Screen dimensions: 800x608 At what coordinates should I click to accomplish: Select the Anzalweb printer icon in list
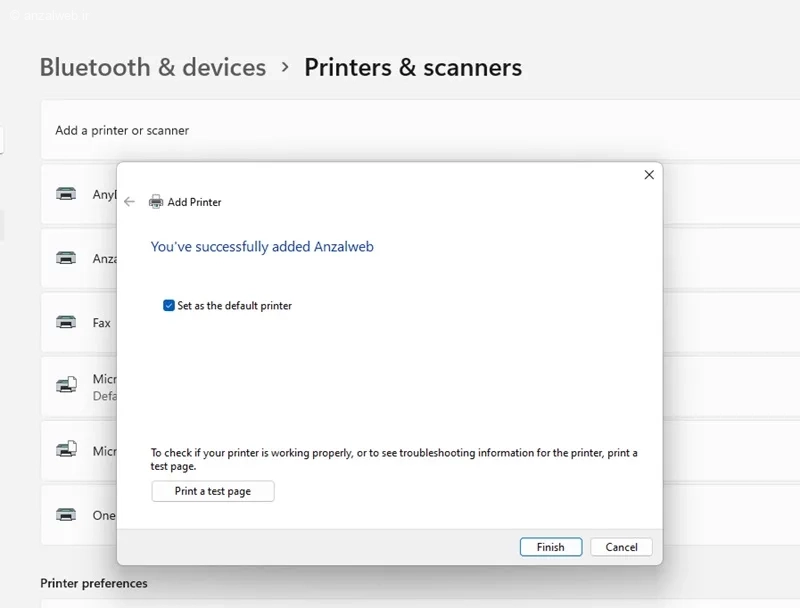click(x=66, y=258)
